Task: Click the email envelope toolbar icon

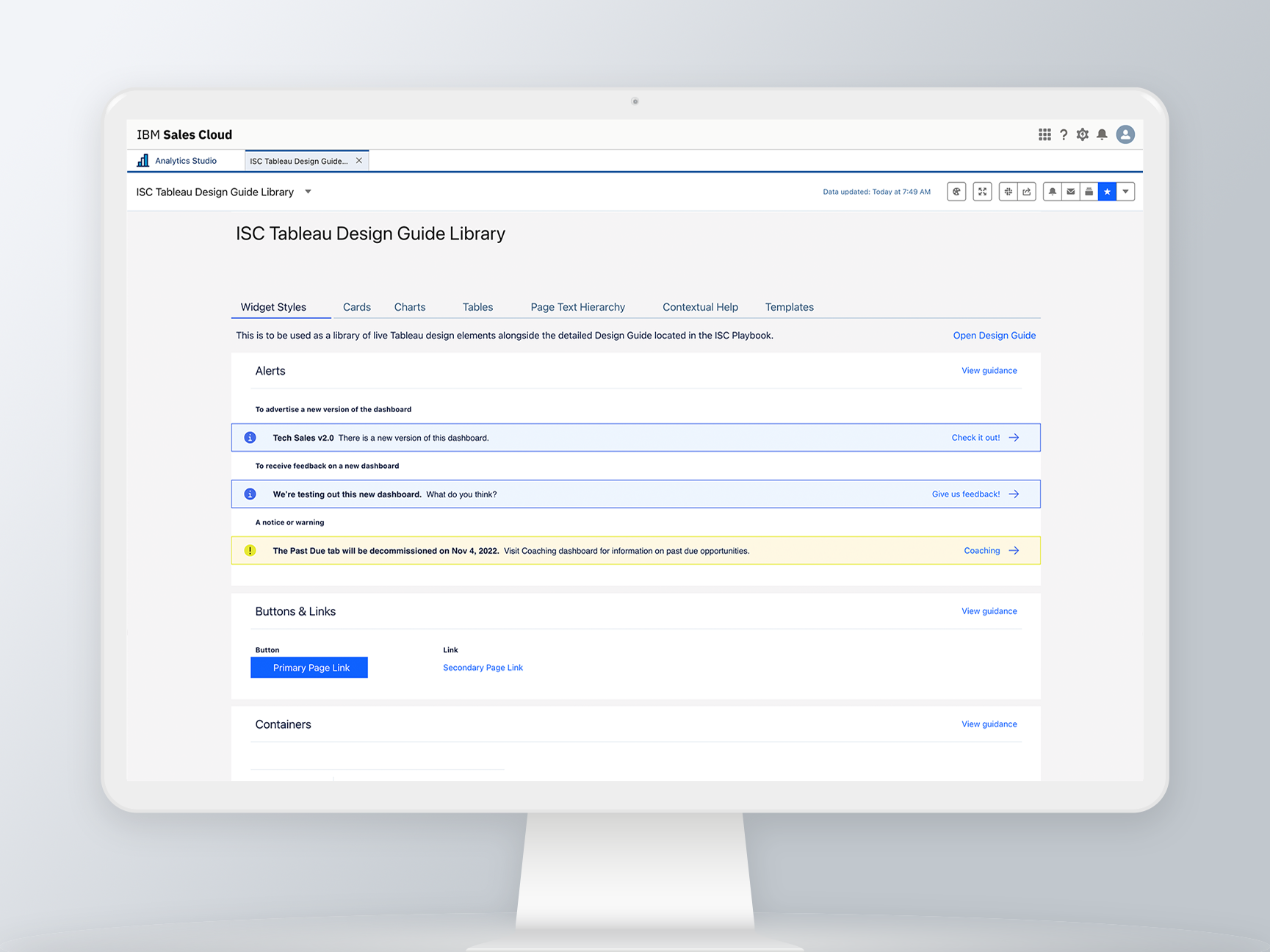Action: pyautogui.click(x=1071, y=192)
